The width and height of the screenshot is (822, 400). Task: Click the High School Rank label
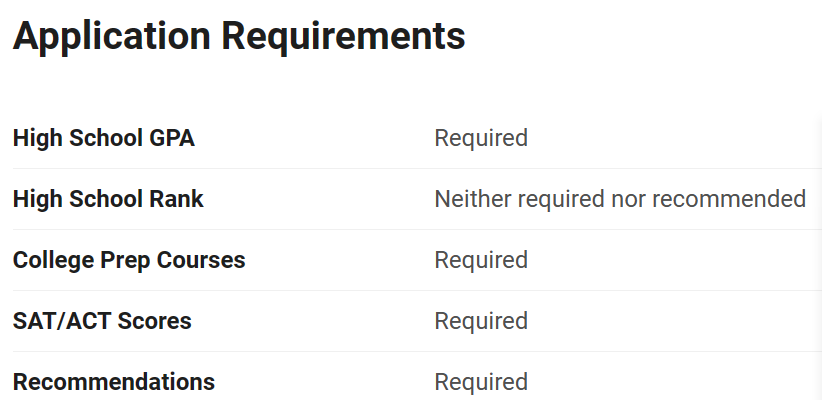pos(108,199)
